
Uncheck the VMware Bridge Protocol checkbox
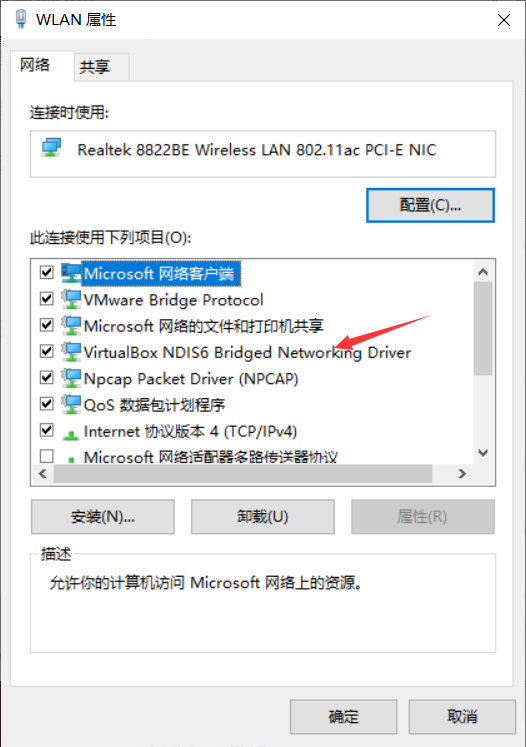point(47,299)
